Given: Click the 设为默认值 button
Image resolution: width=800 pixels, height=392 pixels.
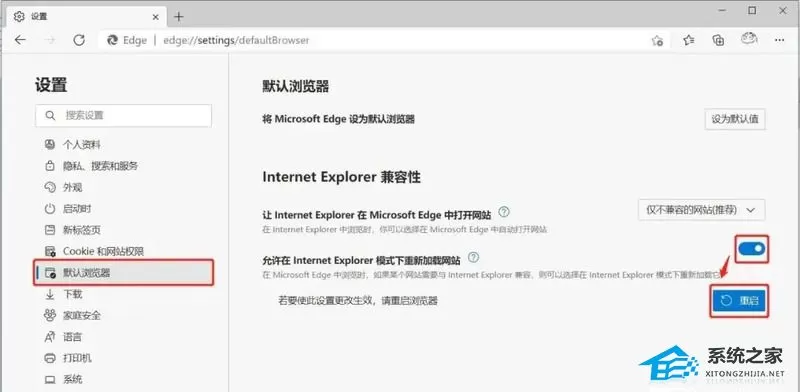Looking at the screenshot, I should [x=735, y=119].
